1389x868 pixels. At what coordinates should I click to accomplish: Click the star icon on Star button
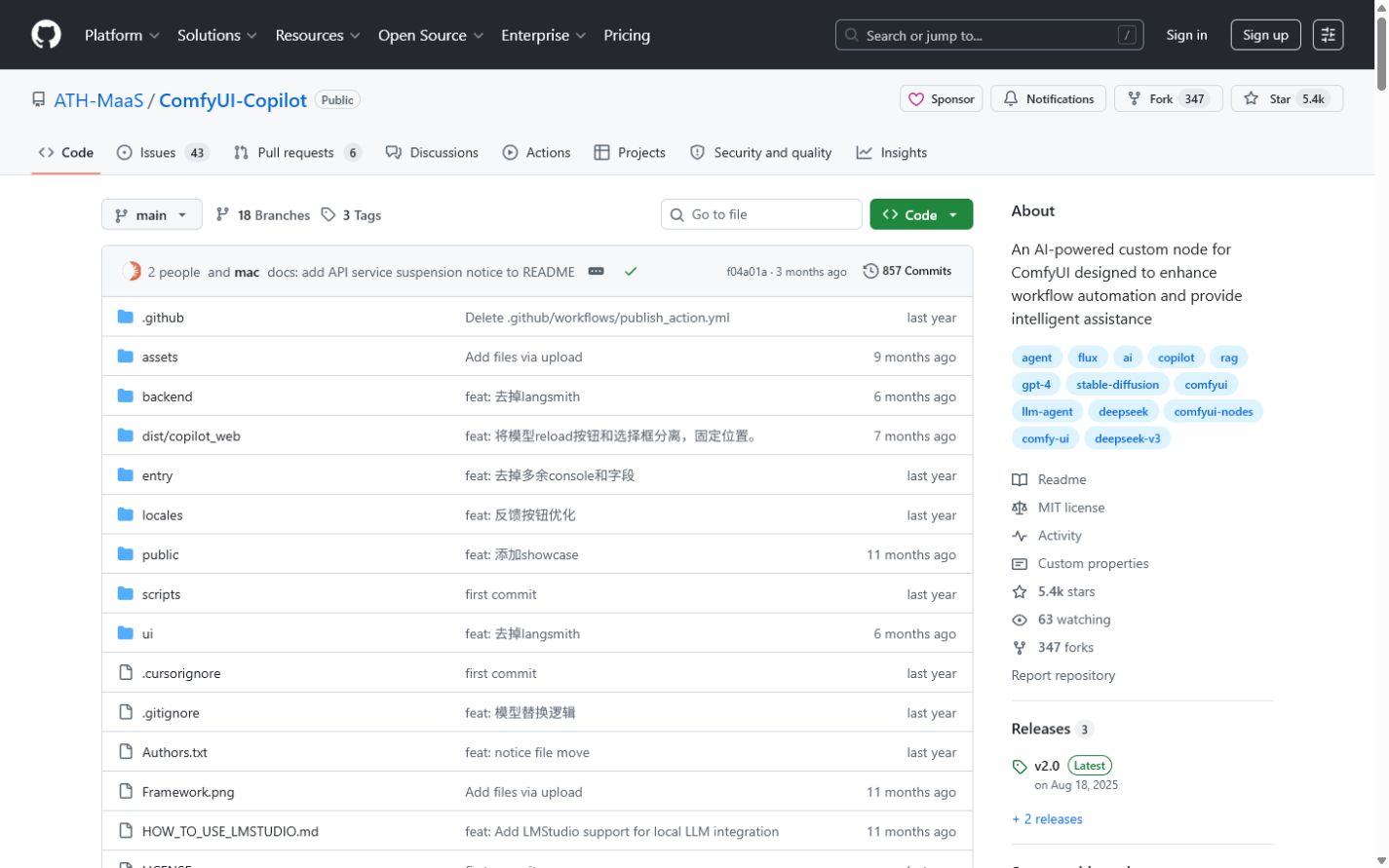pos(1252,98)
